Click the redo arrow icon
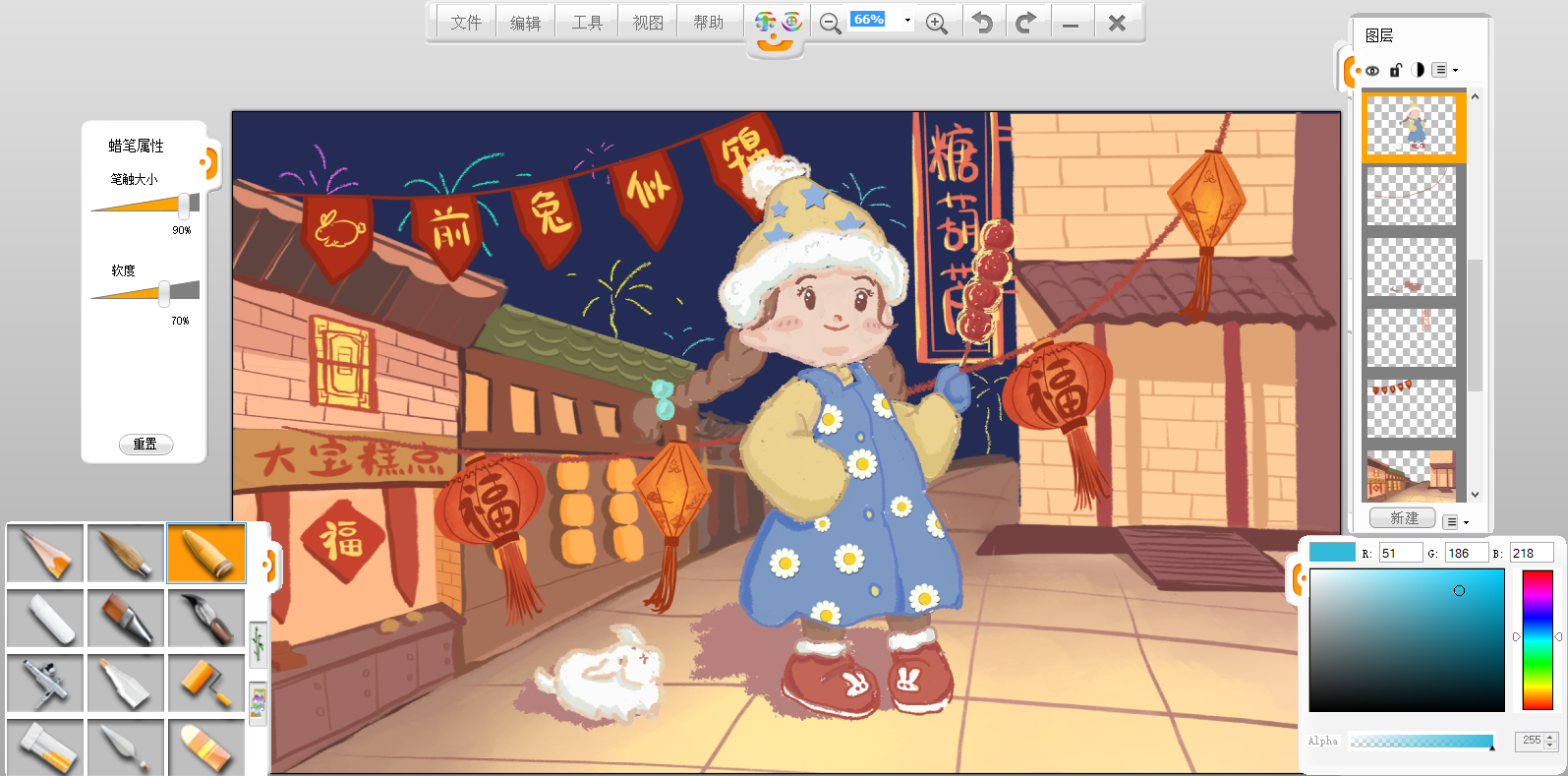1568x776 pixels. [1025, 23]
